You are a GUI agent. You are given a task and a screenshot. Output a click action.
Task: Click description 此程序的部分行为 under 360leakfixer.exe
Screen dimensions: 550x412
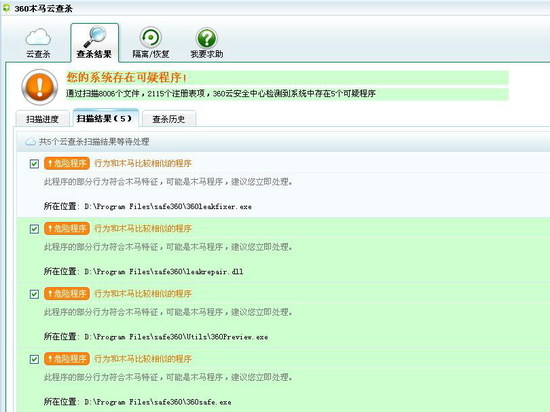tap(168, 182)
